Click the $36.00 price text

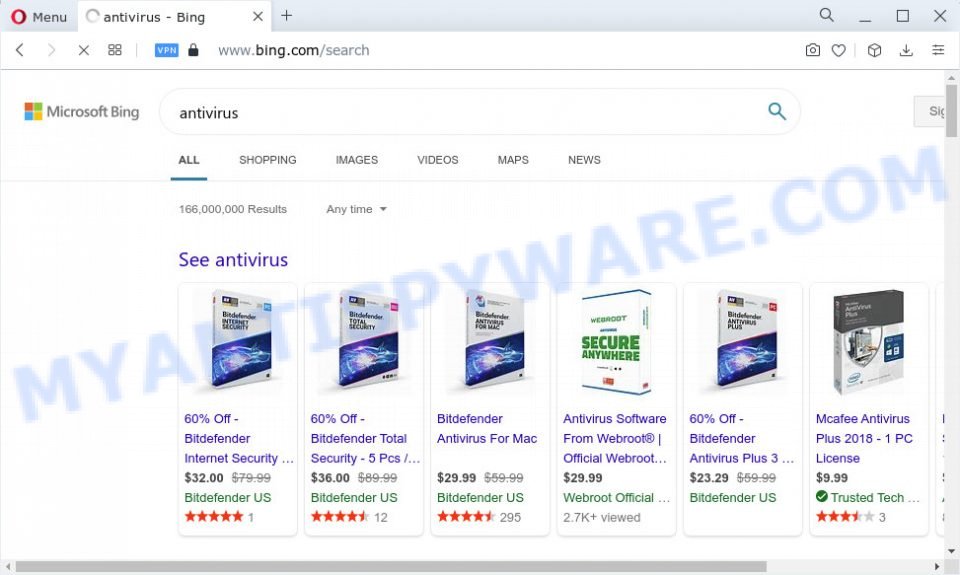330,478
